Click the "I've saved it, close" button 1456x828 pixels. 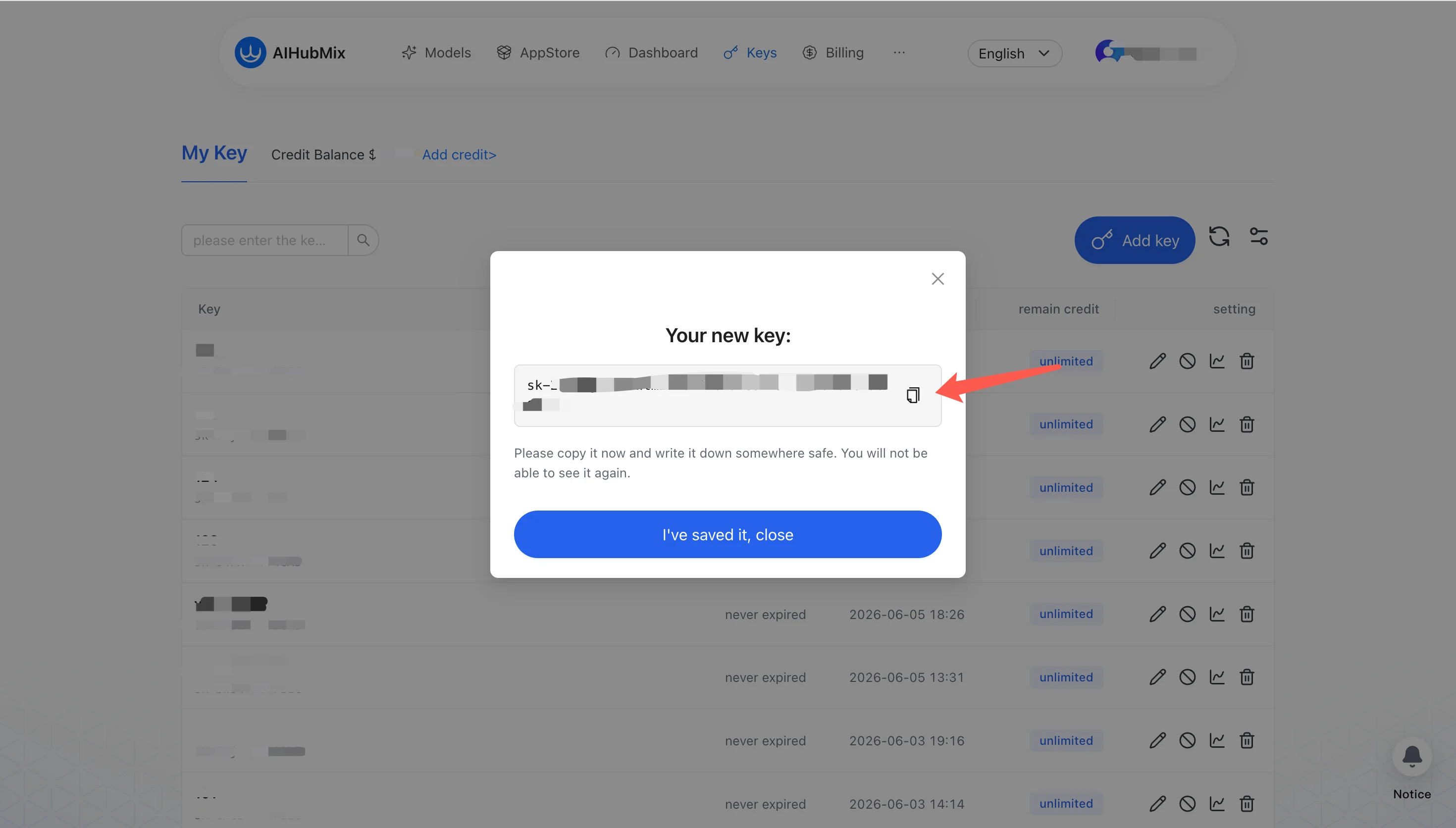[728, 534]
